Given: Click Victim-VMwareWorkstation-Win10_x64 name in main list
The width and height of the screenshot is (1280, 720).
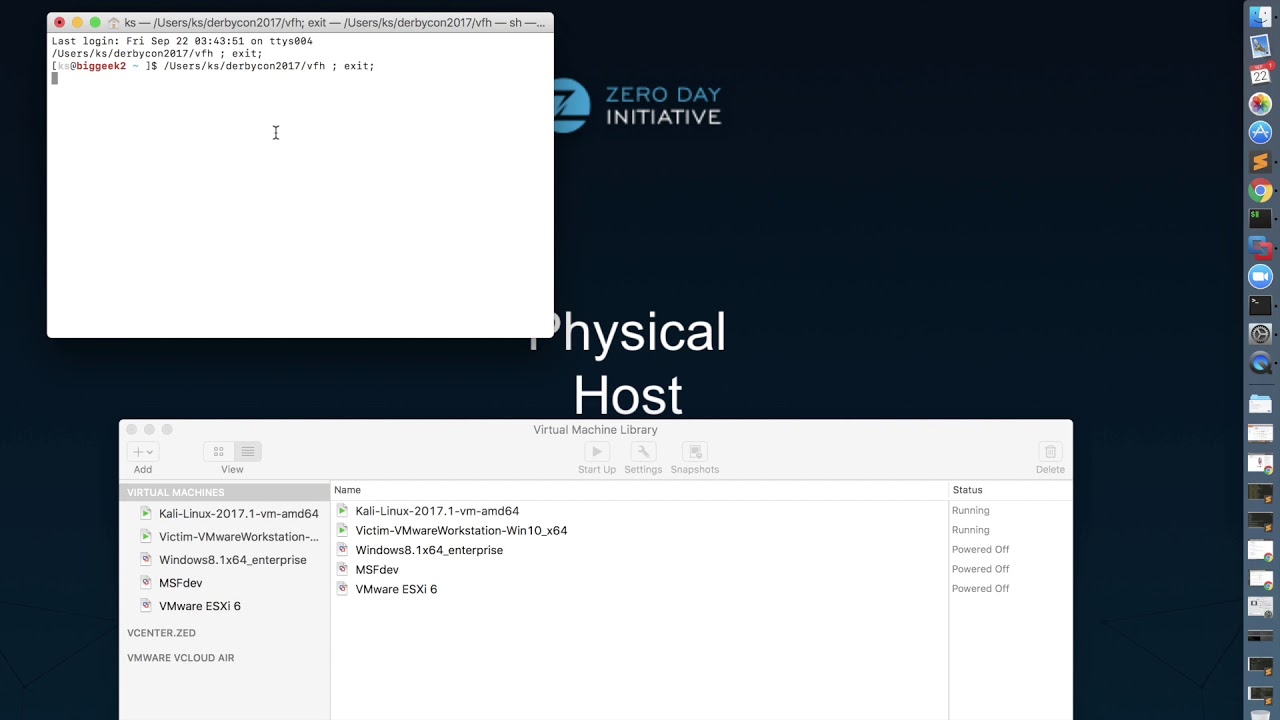Looking at the screenshot, I should (x=461, y=530).
